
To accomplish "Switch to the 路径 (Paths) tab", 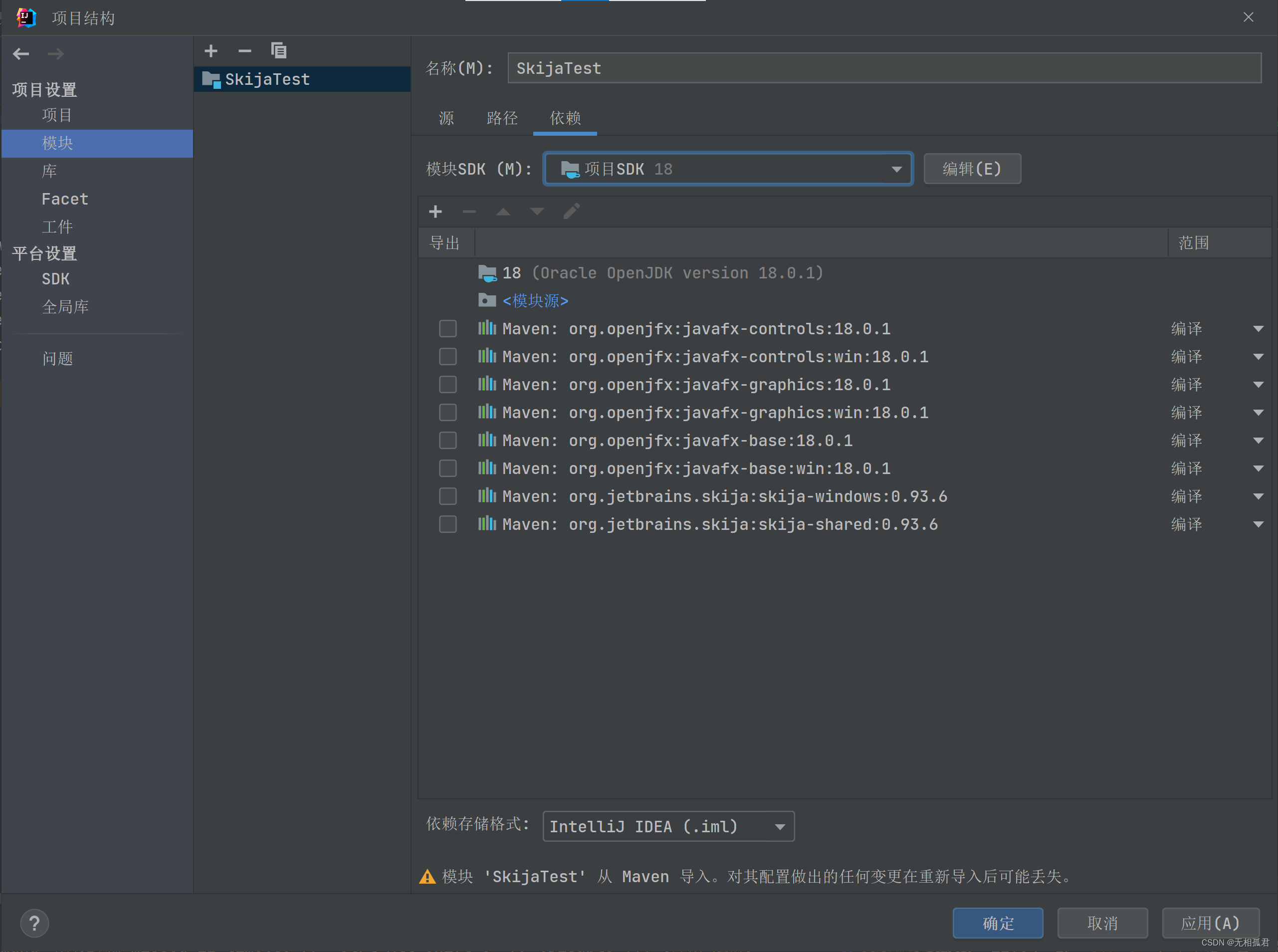I will (502, 118).
